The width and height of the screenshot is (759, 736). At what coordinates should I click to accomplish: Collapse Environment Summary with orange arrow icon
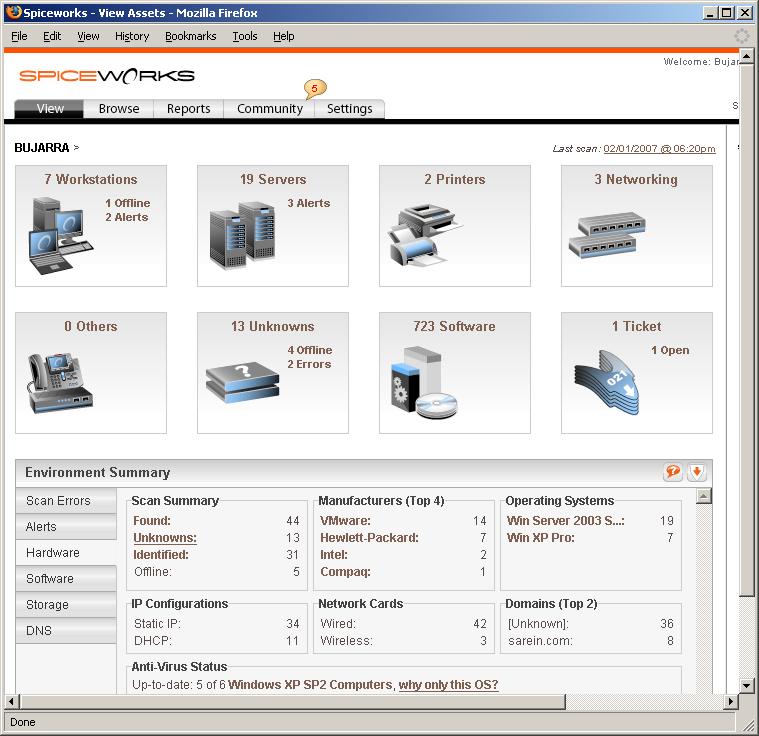[x=697, y=472]
